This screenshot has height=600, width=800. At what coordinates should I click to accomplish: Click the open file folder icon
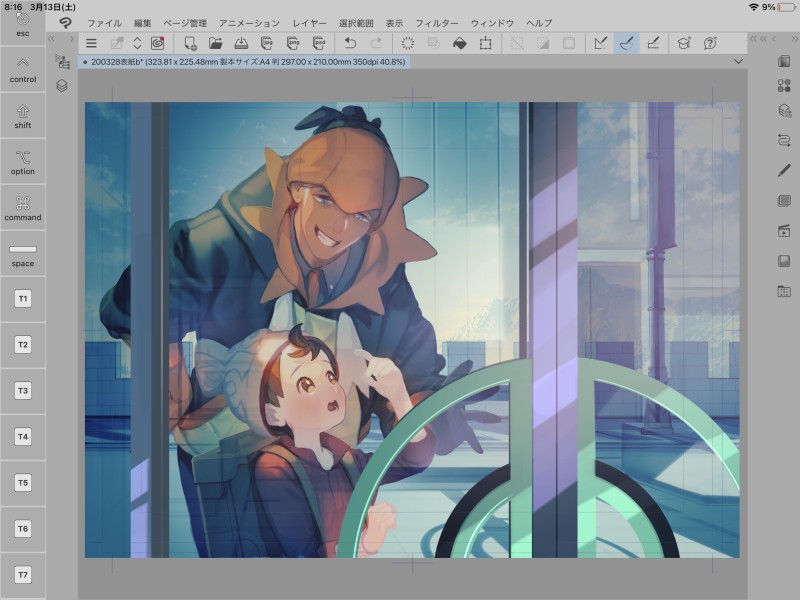click(x=216, y=43)
